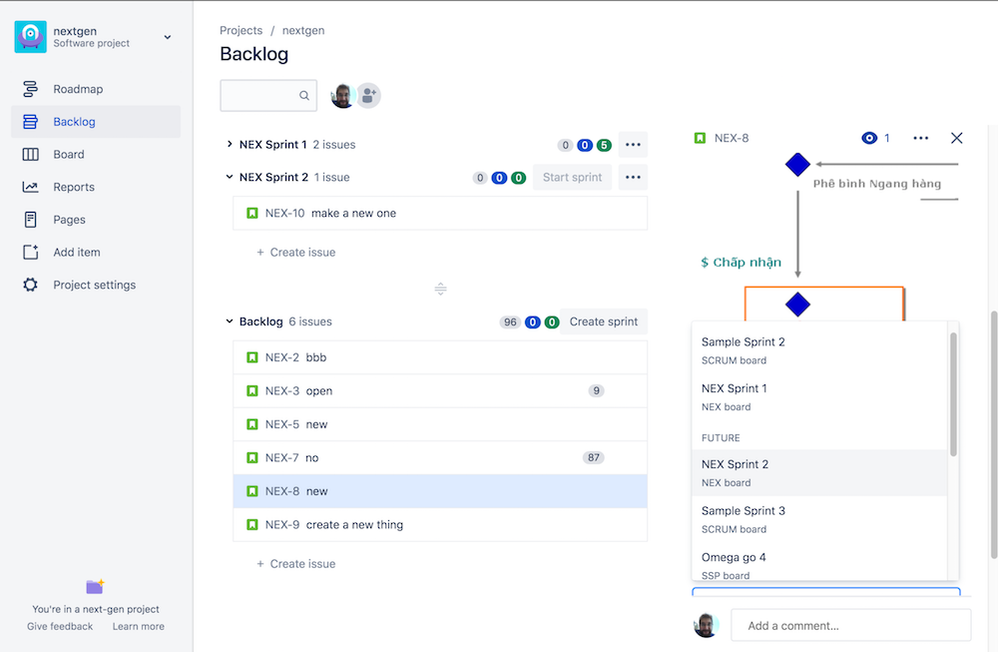The width and height of the screenshot is (998, 652).
Task: Open the Roadmap sidebar icon
Action: pyautogui.click(x=30, y=89)
